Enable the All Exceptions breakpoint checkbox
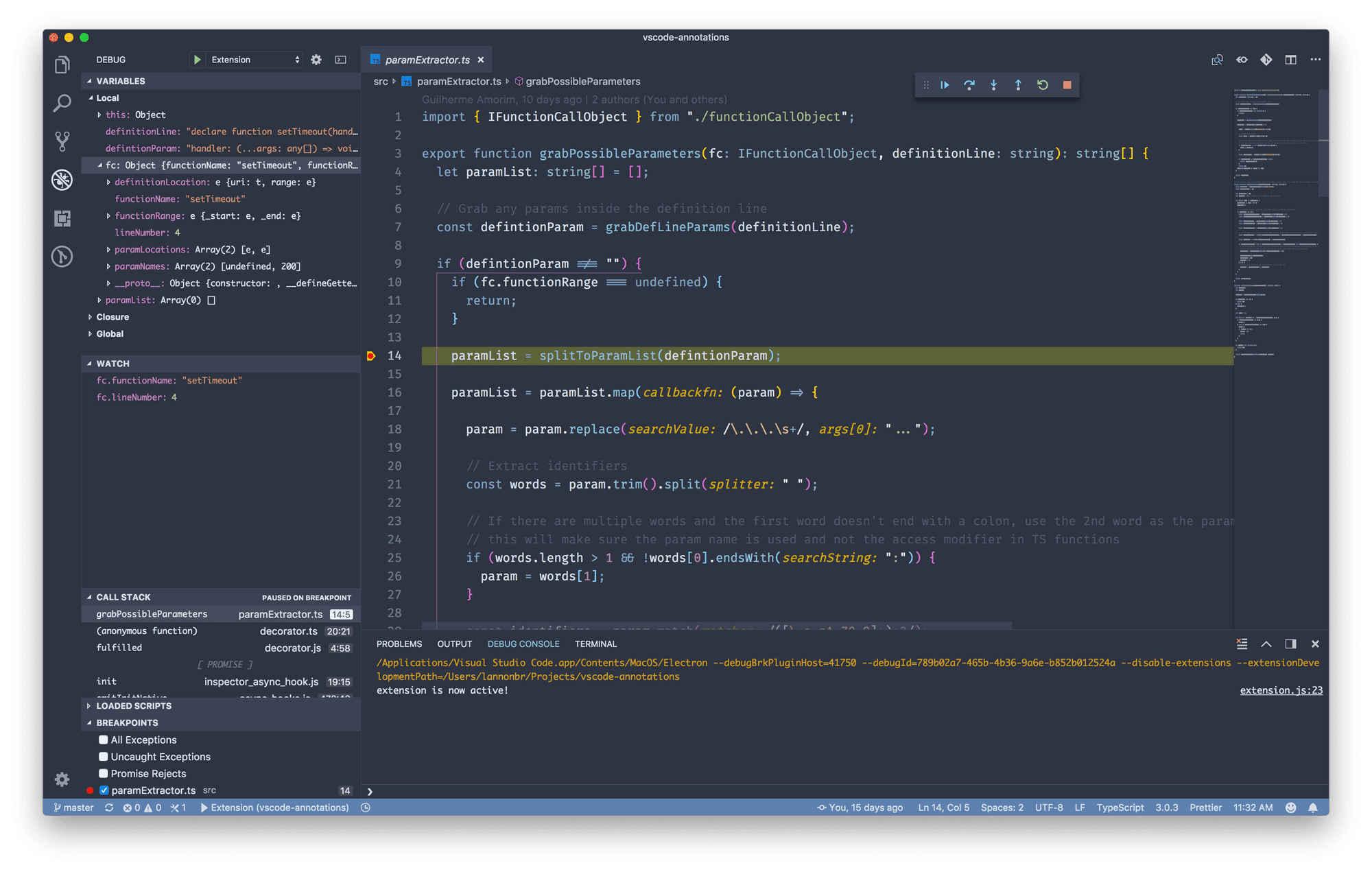The image size is (1372, 872). pyautogui.click(x=104, y=740)
